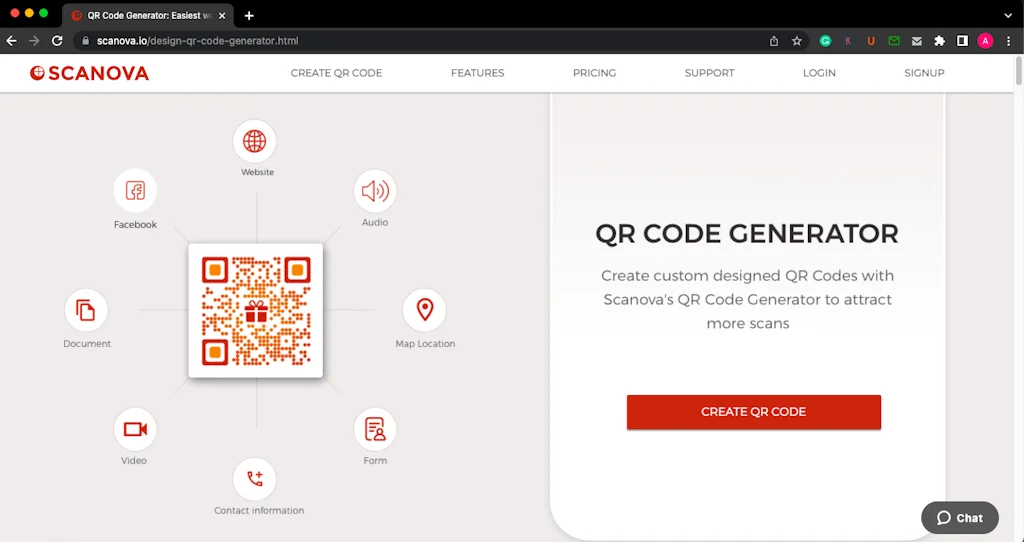Open Chrome three-dot menu
The width and height of the screenshot is (1024, 542).
tap(1009, 40)
